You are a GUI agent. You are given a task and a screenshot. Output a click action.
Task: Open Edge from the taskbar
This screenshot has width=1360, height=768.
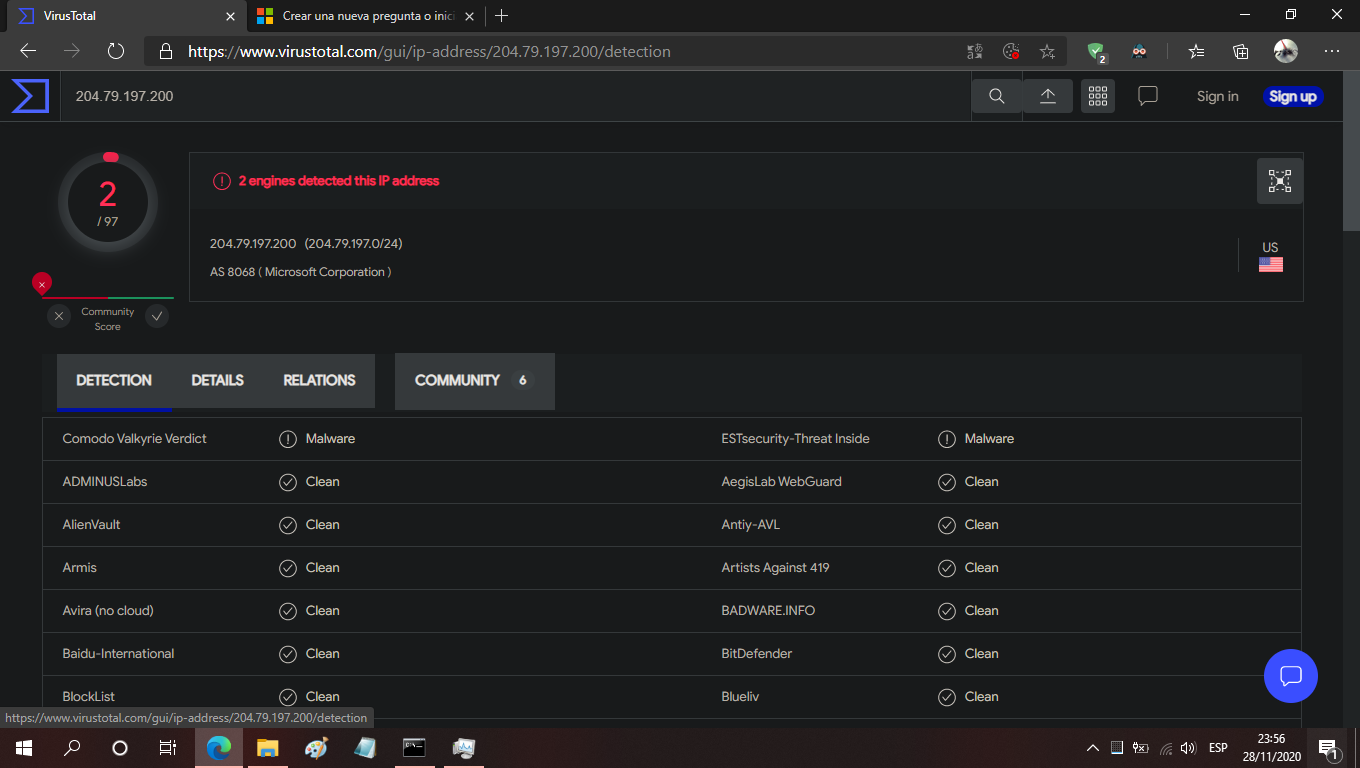219,747
